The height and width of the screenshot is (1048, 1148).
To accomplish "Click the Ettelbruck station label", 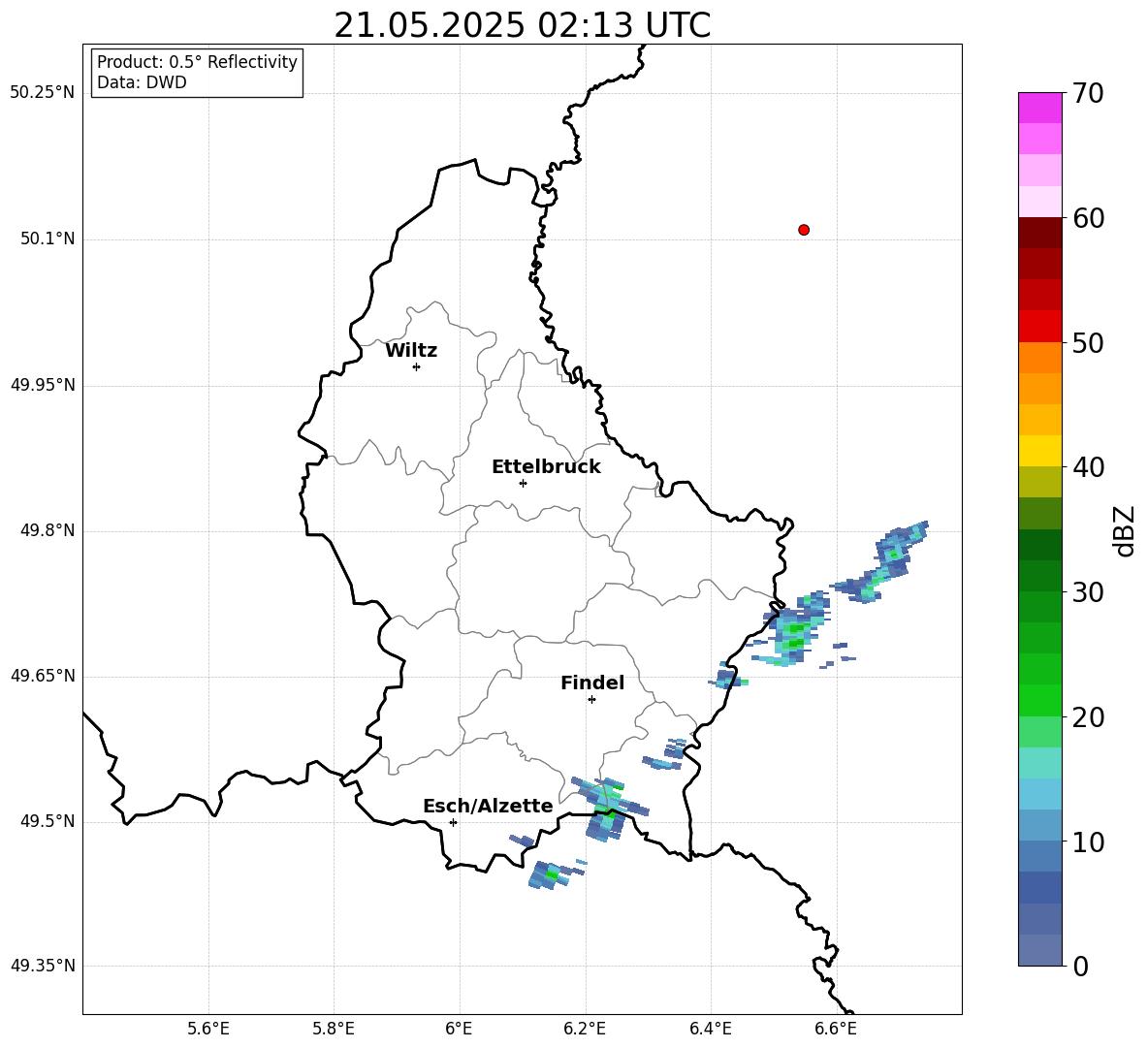I will click(x=546, y=467).
